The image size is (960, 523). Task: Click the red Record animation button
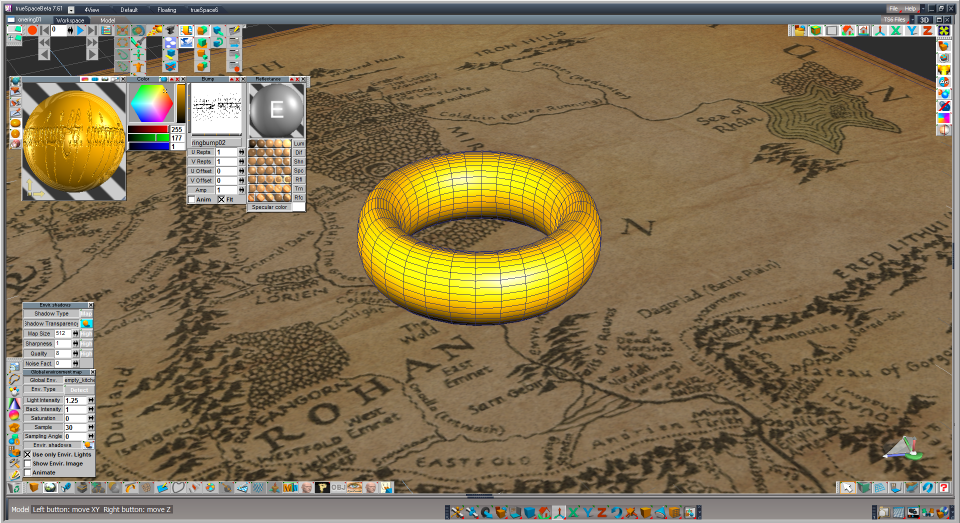click(32, 30)
